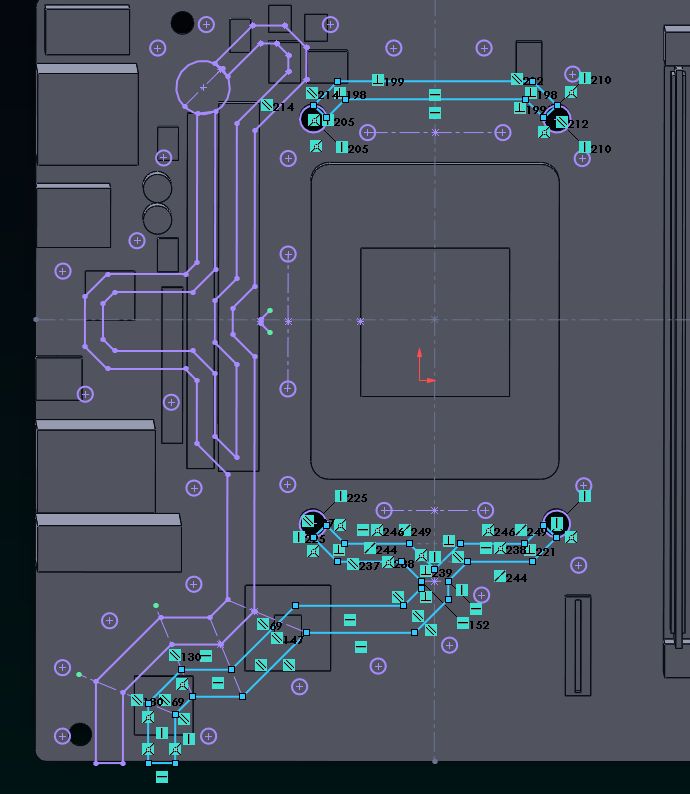Screen dimensions: 690x794
Task: Select plus circle at left end of upper dashed line
Action: coord(368,133)
